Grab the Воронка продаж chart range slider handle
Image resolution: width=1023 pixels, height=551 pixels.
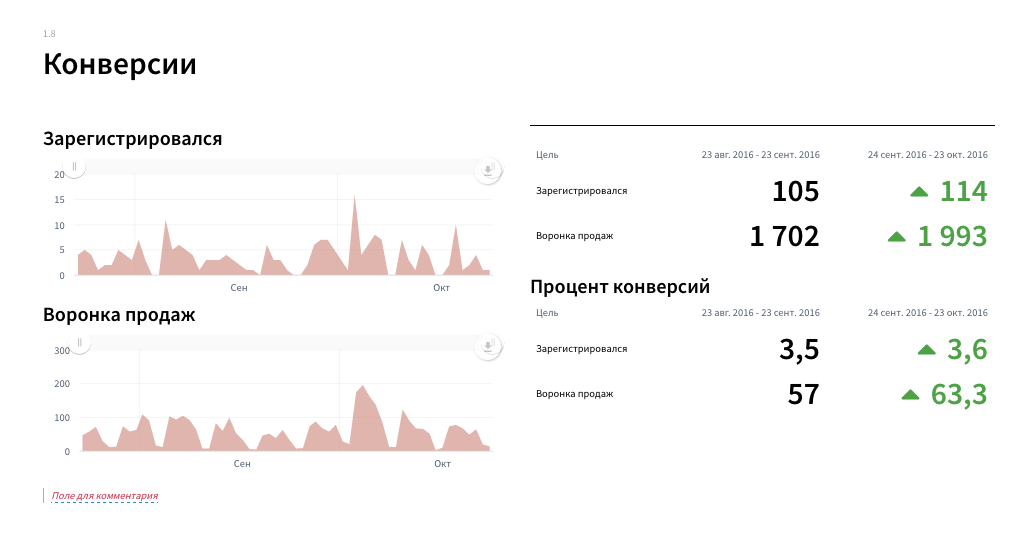point(79,343)
